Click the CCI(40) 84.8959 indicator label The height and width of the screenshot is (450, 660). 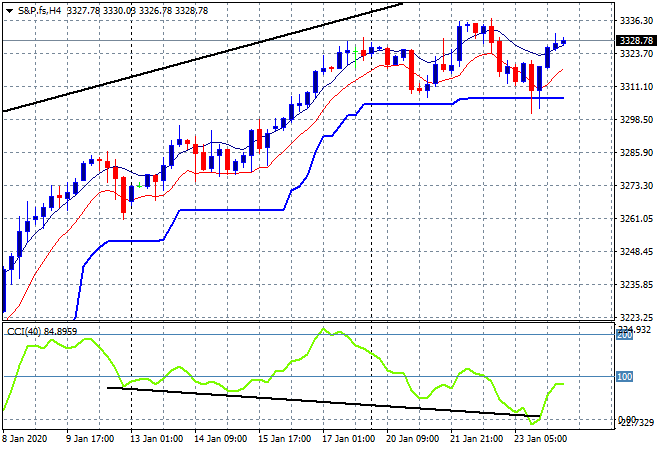point(42,332)
